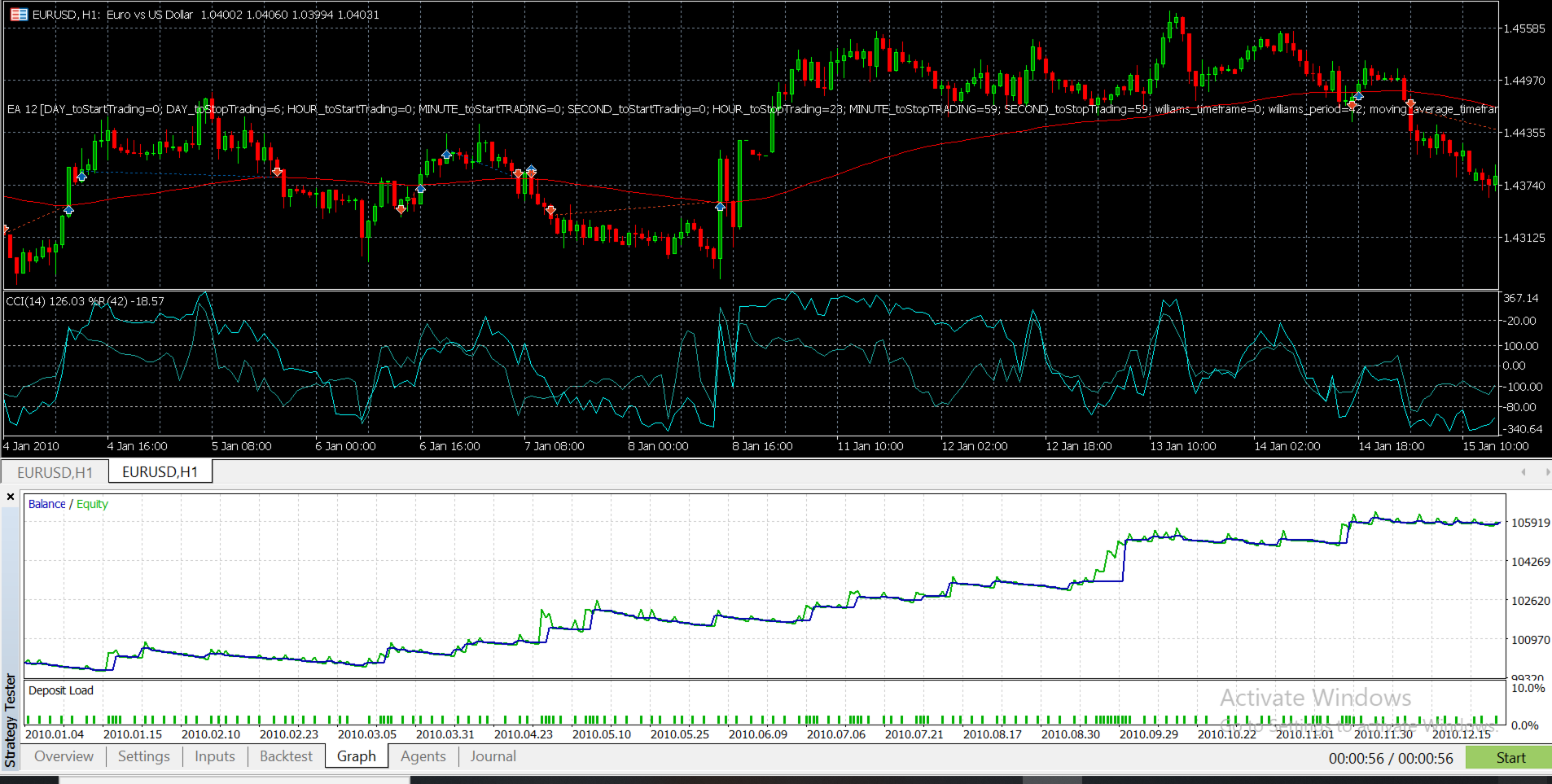
Task: Click the 'EA 12 [DAY_toStartTrading=0' parameter text
Action: click(85, 109)
